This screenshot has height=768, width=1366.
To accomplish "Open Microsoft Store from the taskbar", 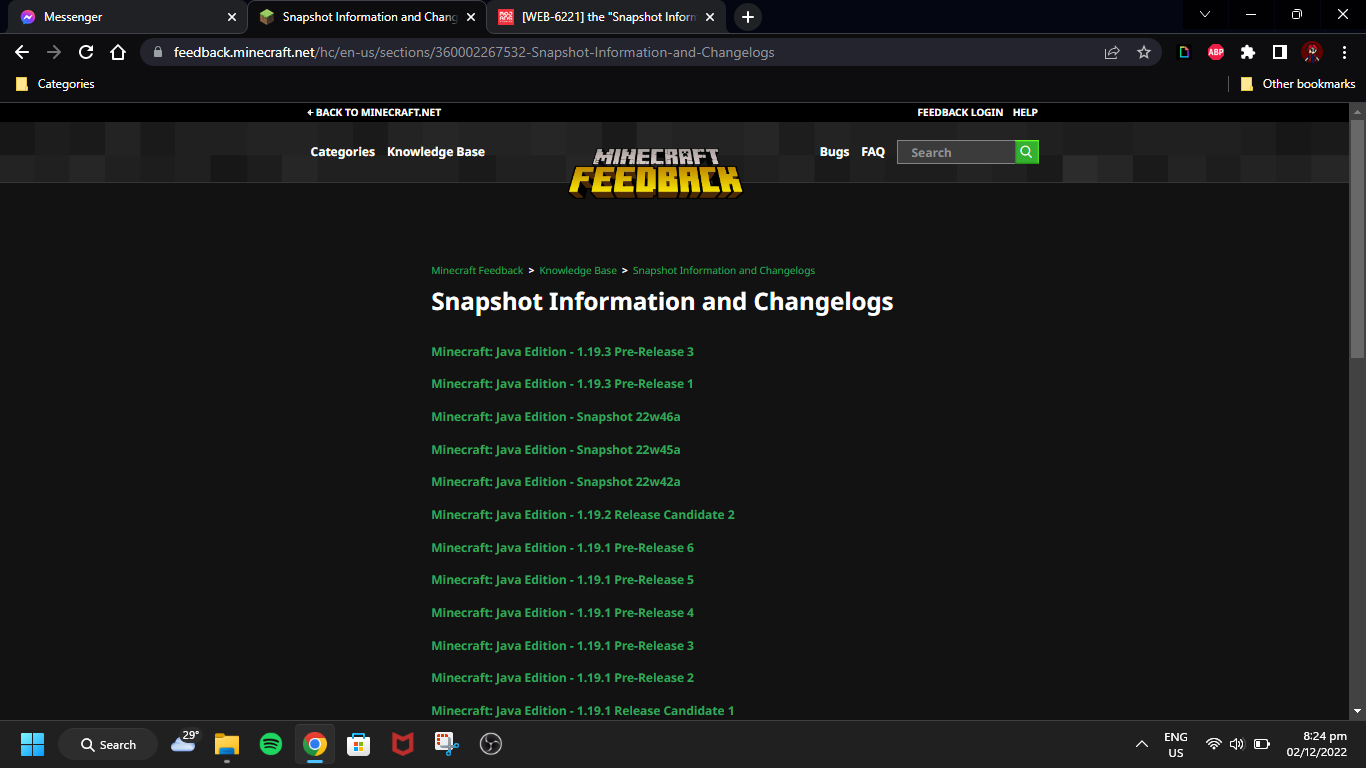I will (358, 744).
